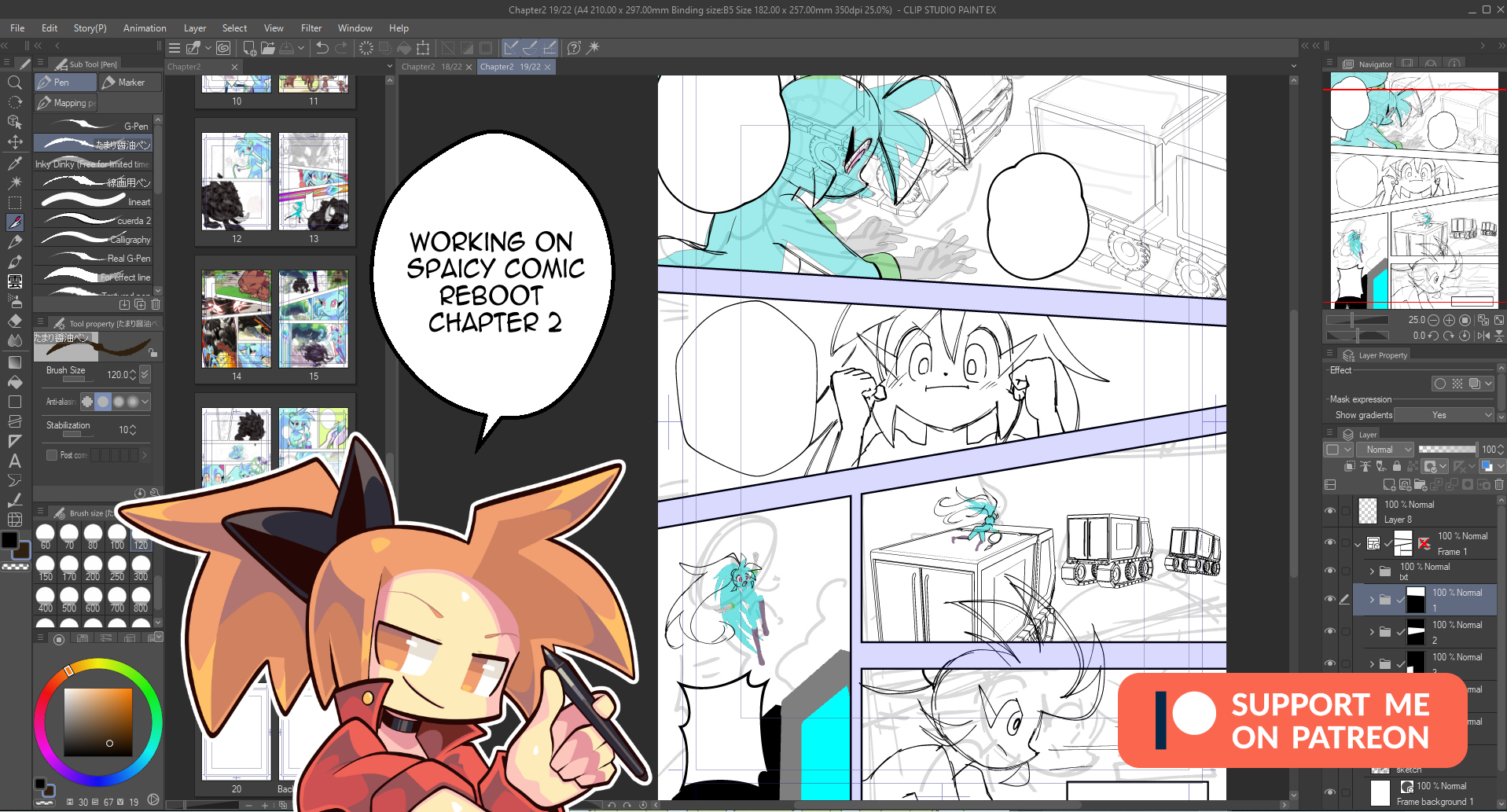Adjust the layer opacity slider

tap(1446, 450)
